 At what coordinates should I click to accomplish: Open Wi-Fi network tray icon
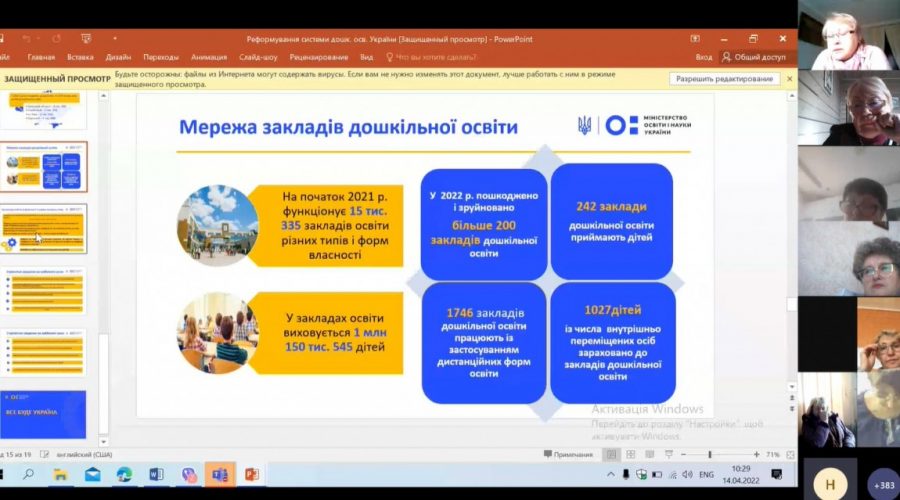click(673, 475)
